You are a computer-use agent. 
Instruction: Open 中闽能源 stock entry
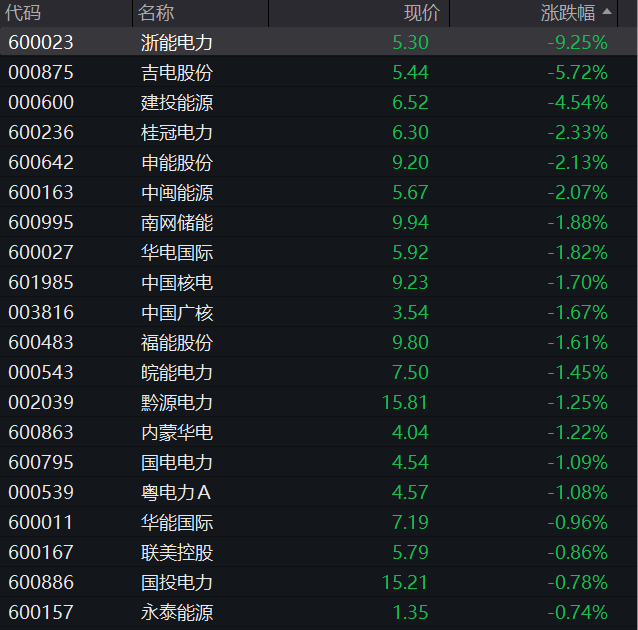click(177, 192)
